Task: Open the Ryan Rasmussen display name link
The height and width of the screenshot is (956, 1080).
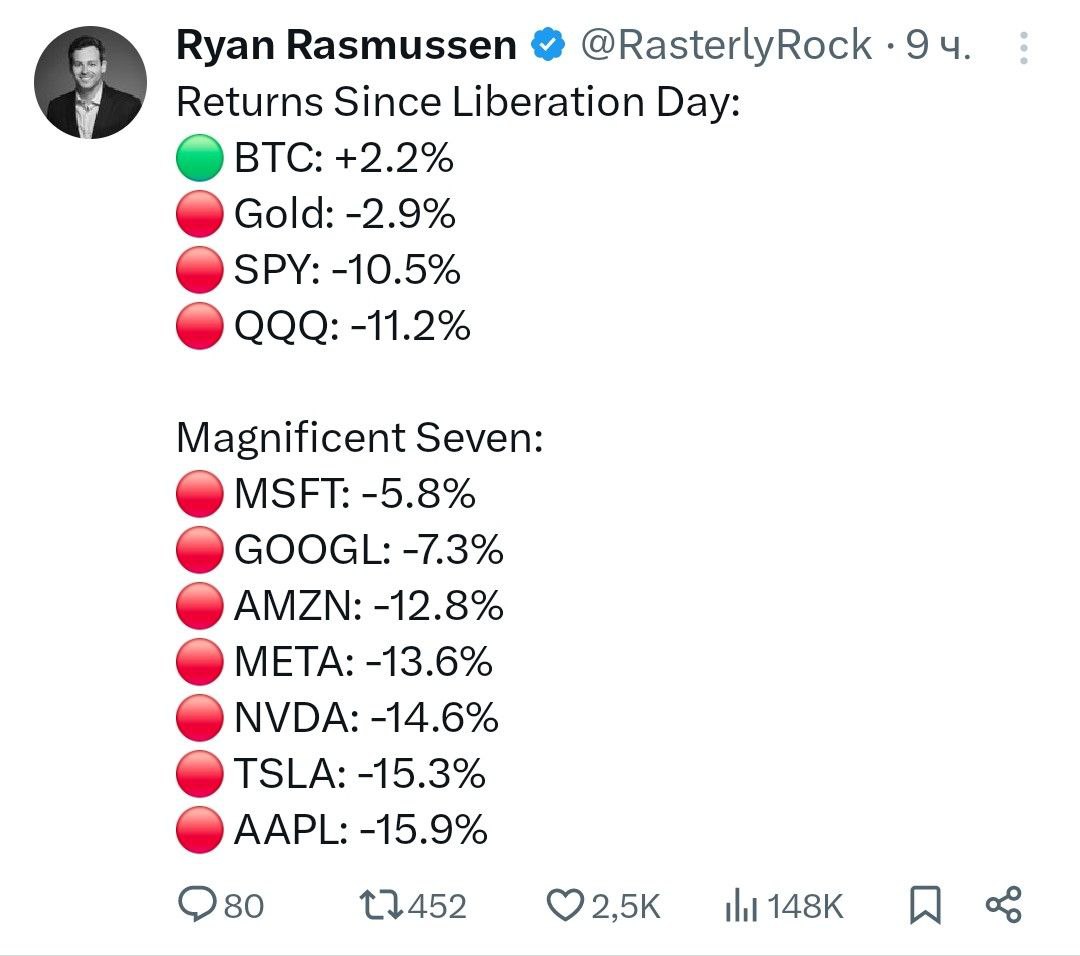Action: [x=346, y=45]
